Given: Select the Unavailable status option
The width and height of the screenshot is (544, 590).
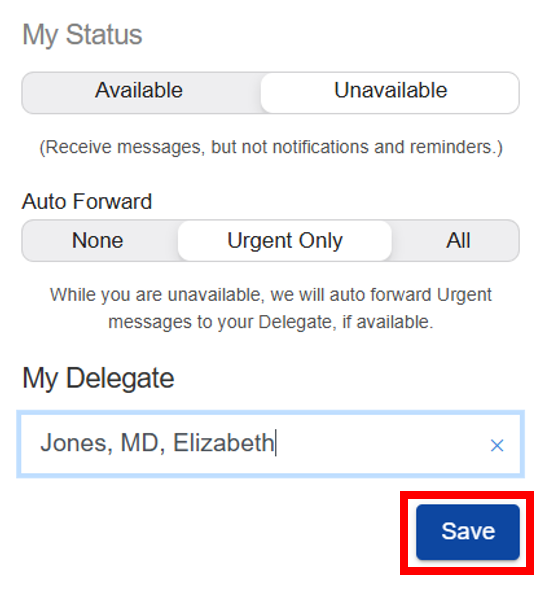Looking at the screenshot, I should pos(390,93).
